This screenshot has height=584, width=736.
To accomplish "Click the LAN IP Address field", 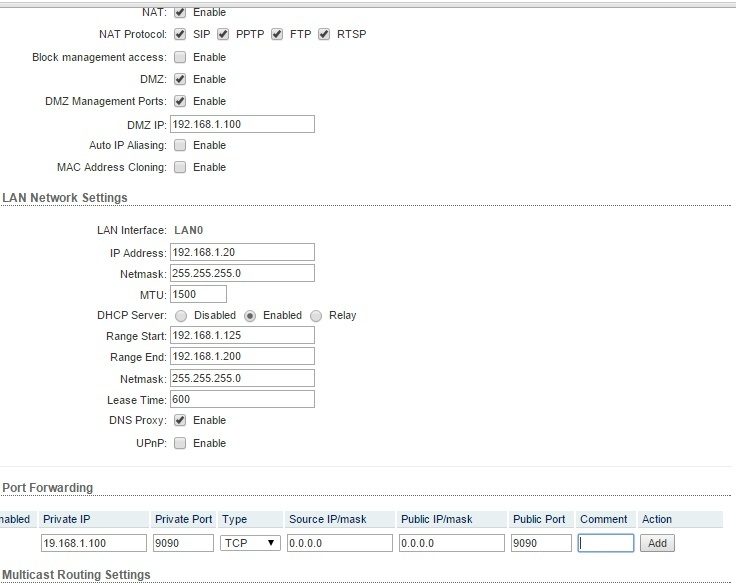I will coord(242,252).
